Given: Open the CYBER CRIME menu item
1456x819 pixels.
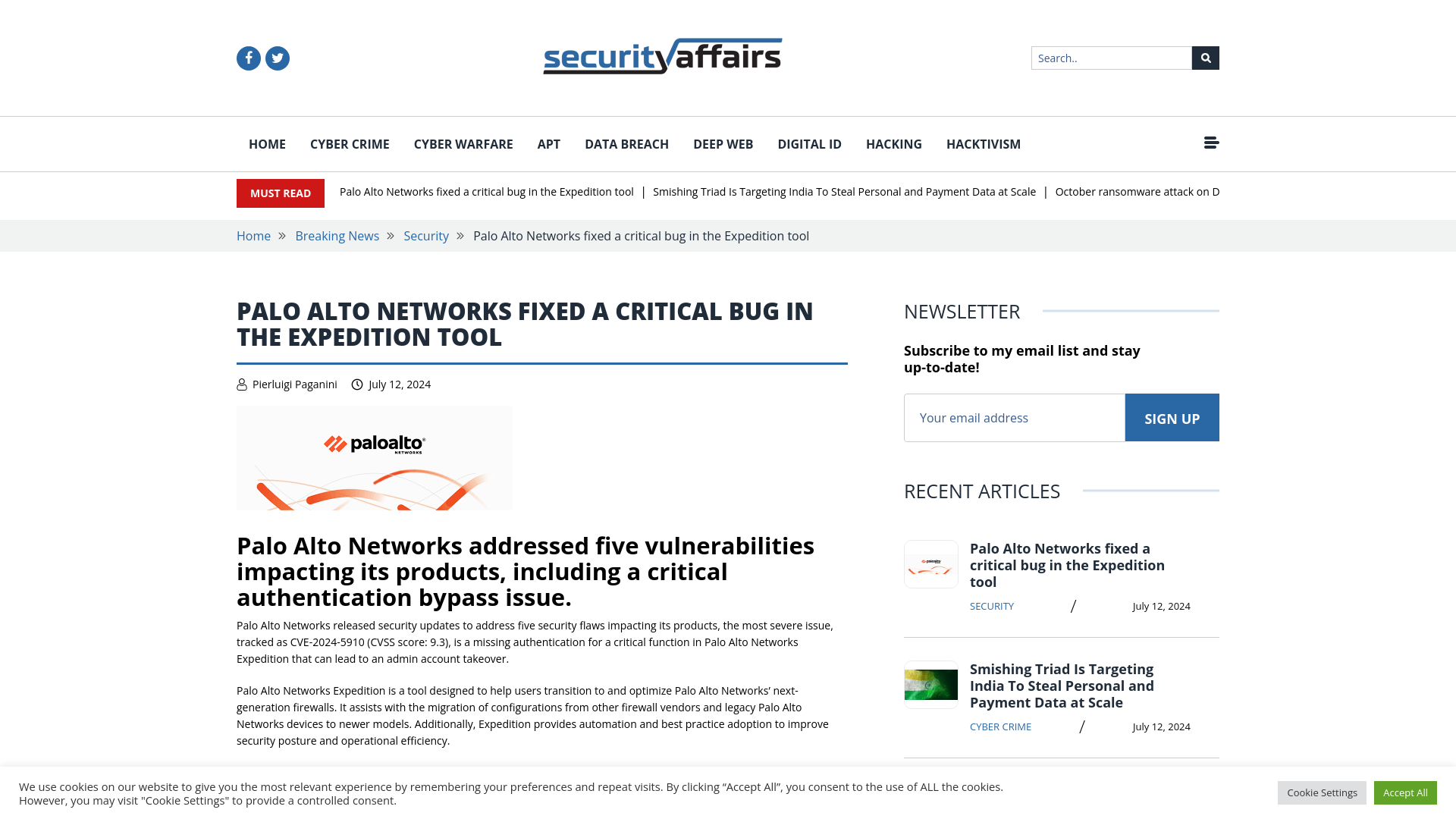Looking at the screenshot, I should (x=349, y=144).
